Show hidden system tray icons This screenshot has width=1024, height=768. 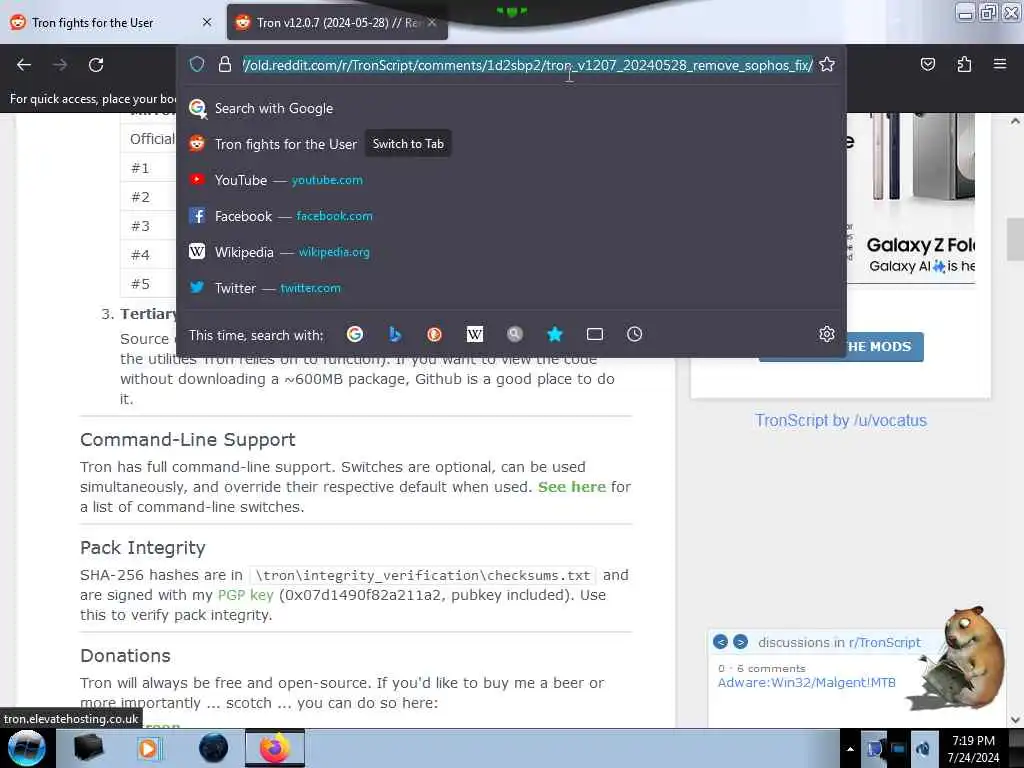click(850, 749)
